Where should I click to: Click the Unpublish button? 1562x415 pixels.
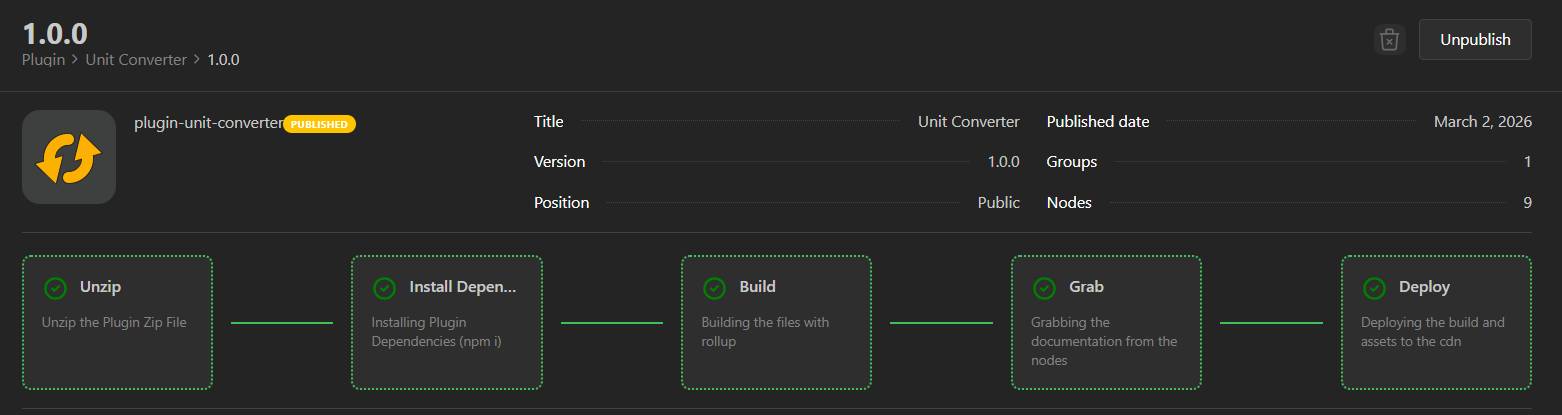coord(1474,40)
